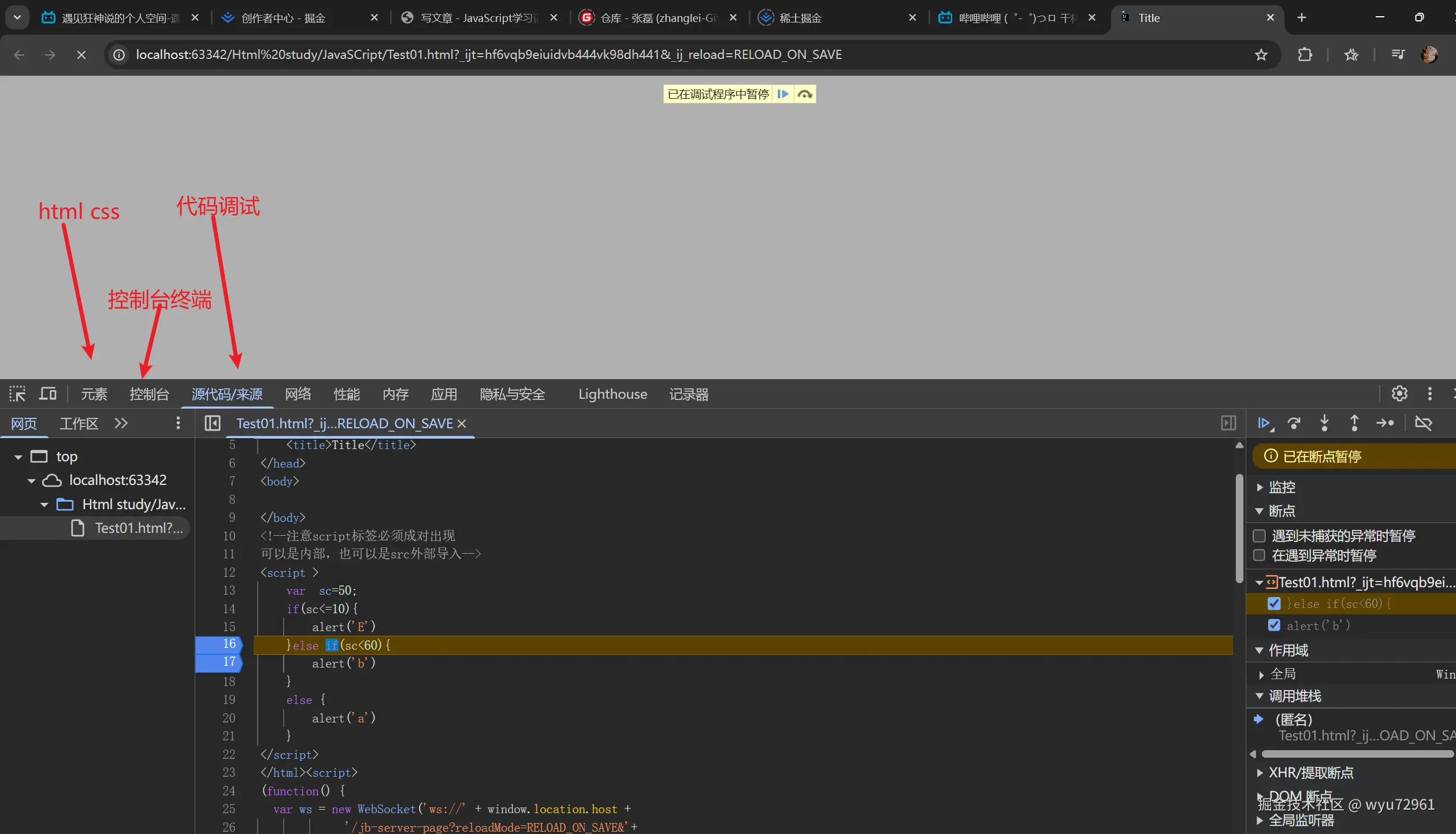Click the inspect element selector icon
Viewport: 1456px width, 834px height.
(x=17, y=394)
